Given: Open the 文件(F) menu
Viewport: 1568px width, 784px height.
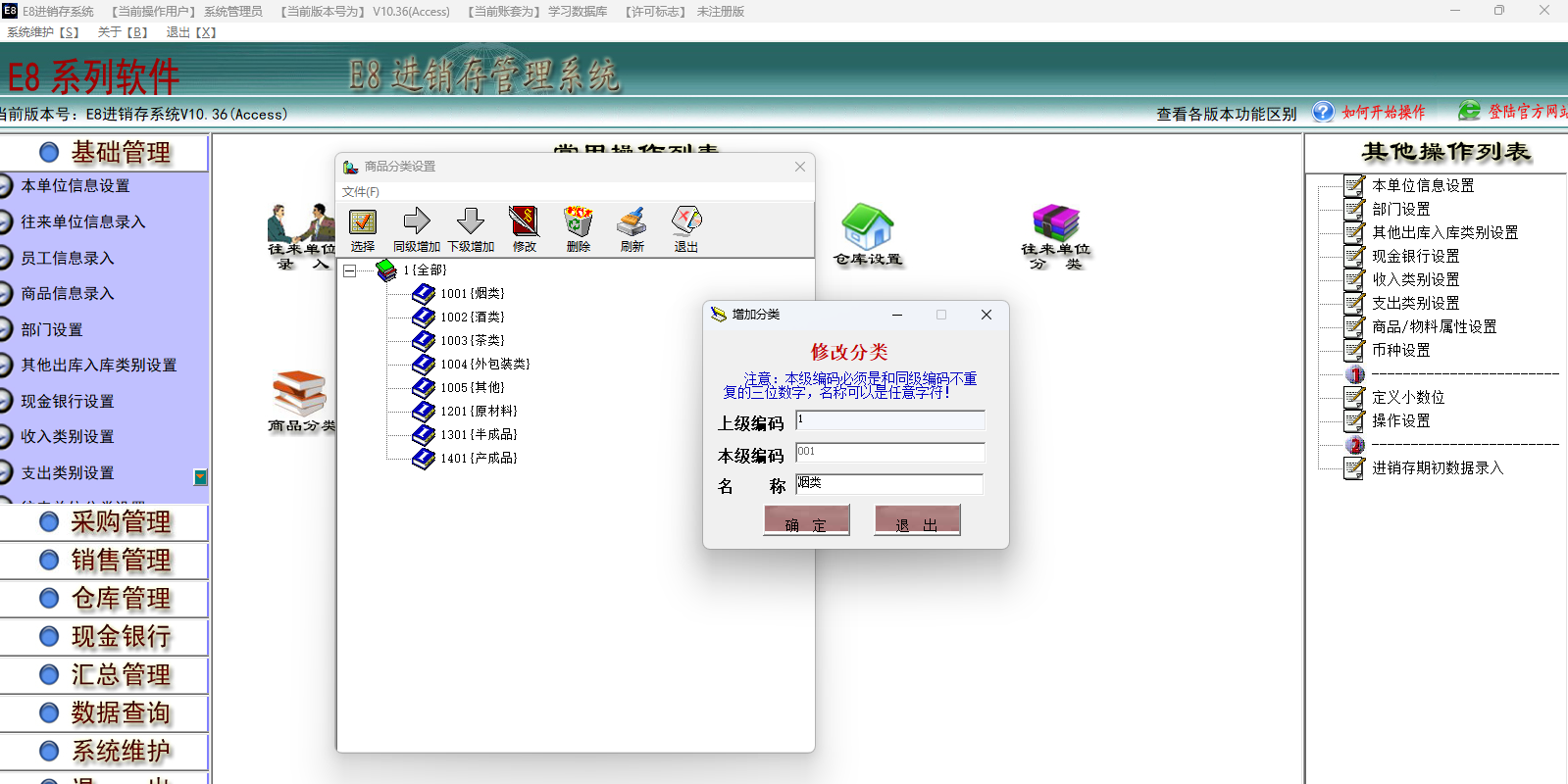Looking at the screenshot, I should [360, 192].
